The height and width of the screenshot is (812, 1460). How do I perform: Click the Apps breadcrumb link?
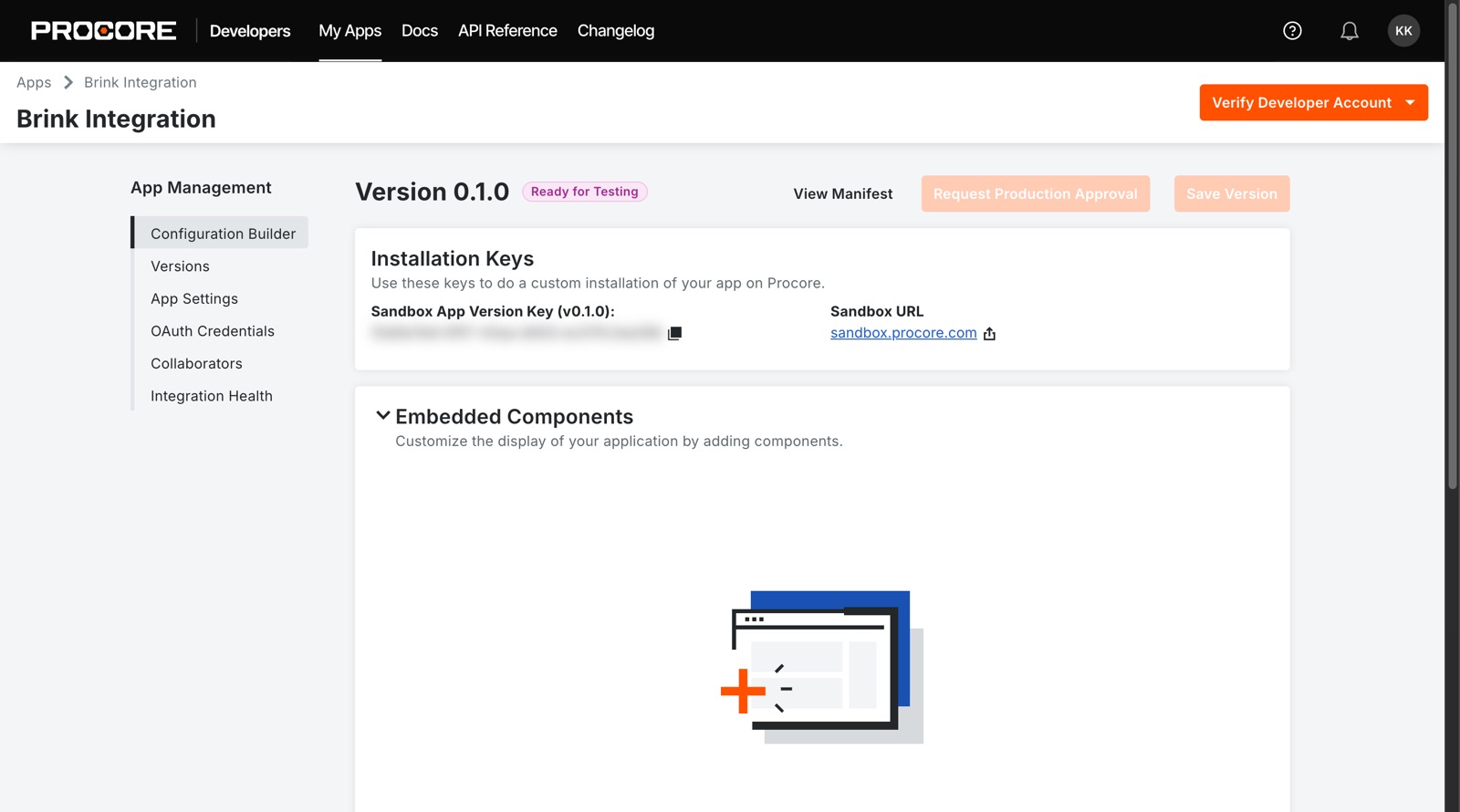34,82
